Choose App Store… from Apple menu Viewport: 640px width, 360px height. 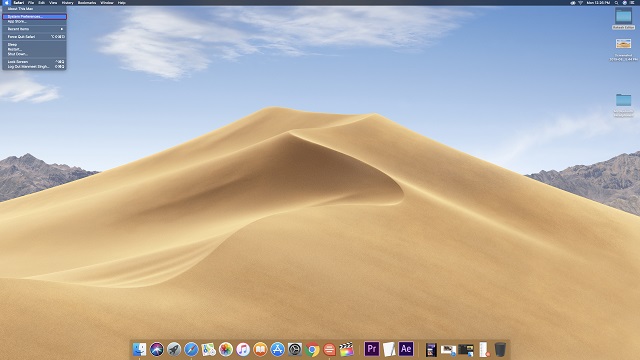(34, 21)
